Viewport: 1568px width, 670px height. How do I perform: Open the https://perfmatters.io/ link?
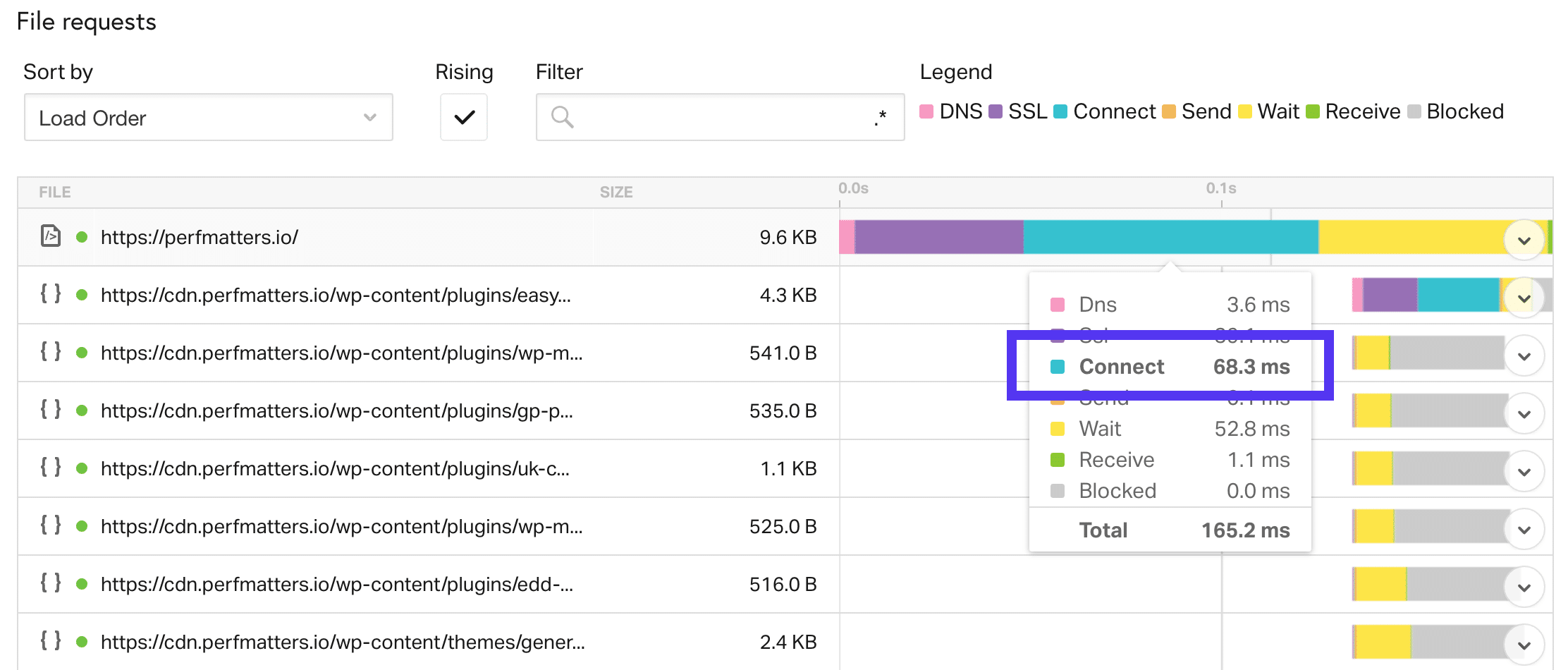point(200,238)
